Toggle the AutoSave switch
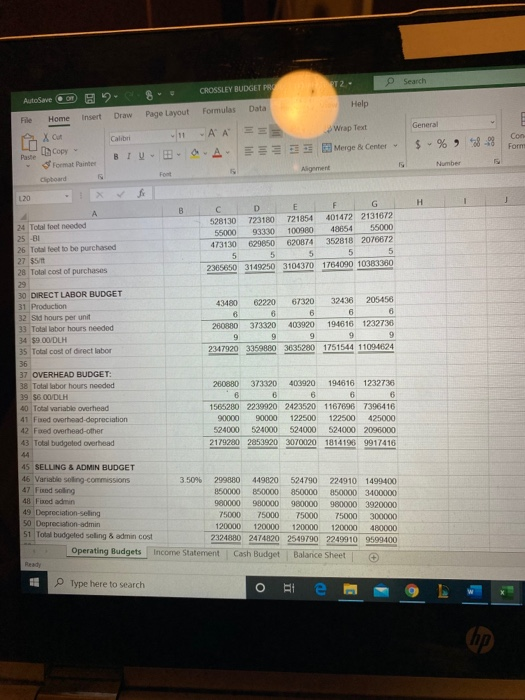525x700 pixels. (67, 99)
